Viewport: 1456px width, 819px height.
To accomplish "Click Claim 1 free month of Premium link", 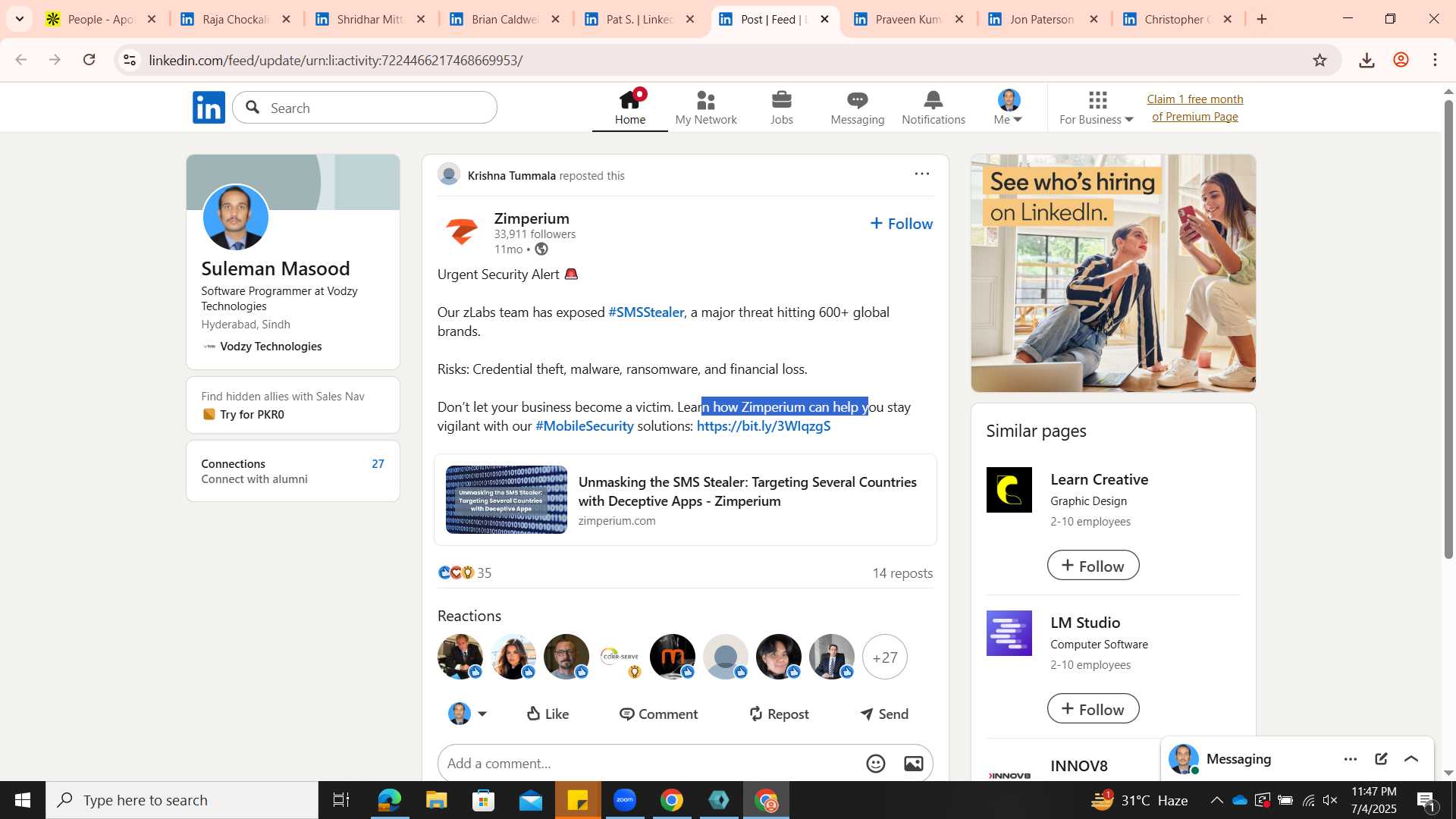I will coord(1195,108).
